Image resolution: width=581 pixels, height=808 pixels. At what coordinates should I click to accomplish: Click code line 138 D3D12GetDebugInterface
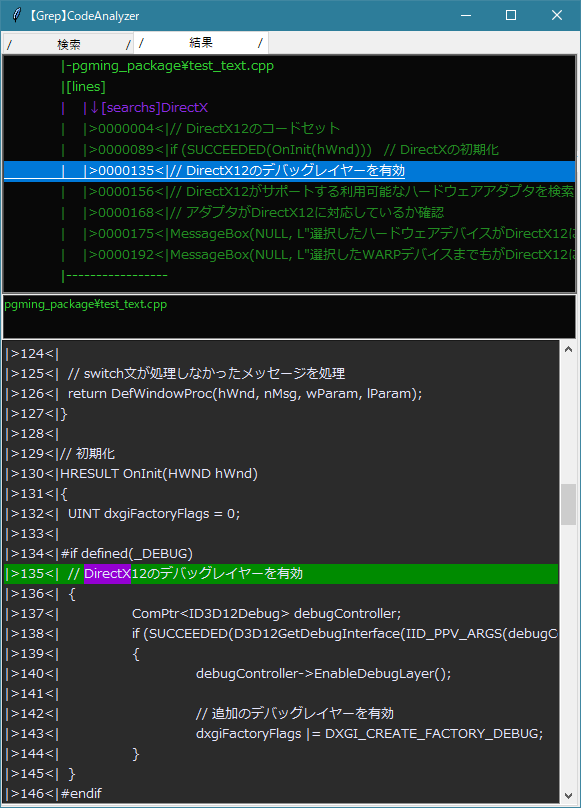[x=281, y=634]
